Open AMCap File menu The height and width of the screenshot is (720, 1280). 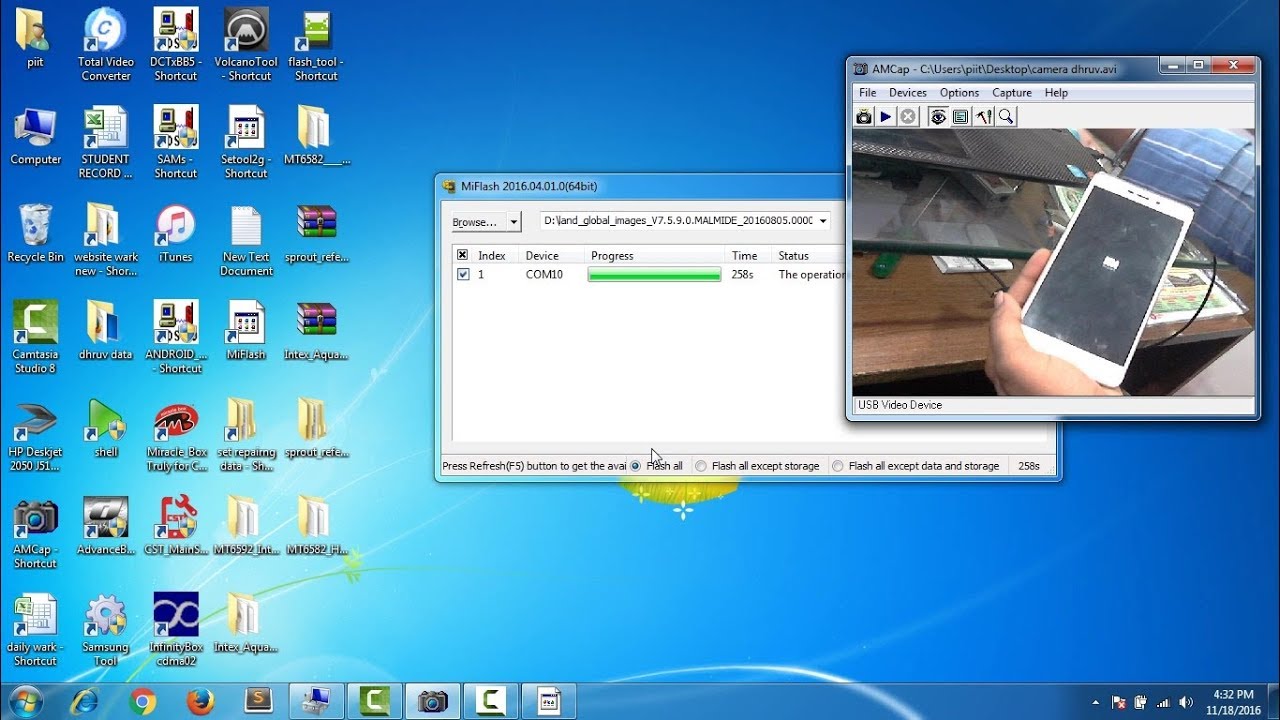pos(868,93)
